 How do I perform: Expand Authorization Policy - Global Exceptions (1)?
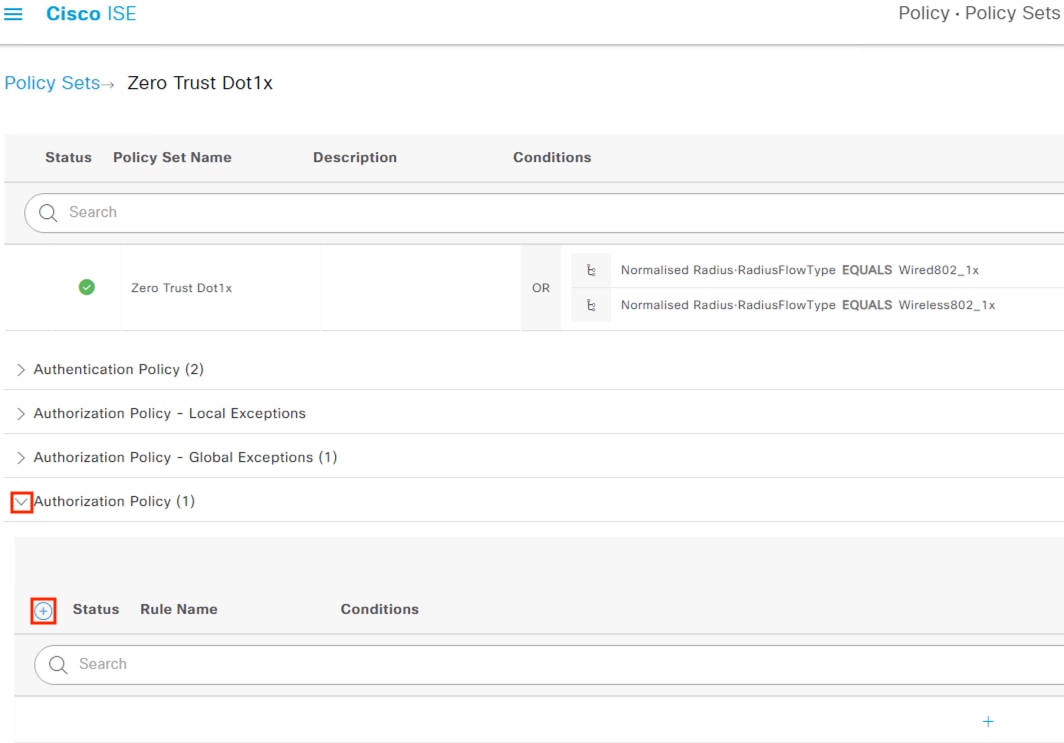(x=21, y=458)
